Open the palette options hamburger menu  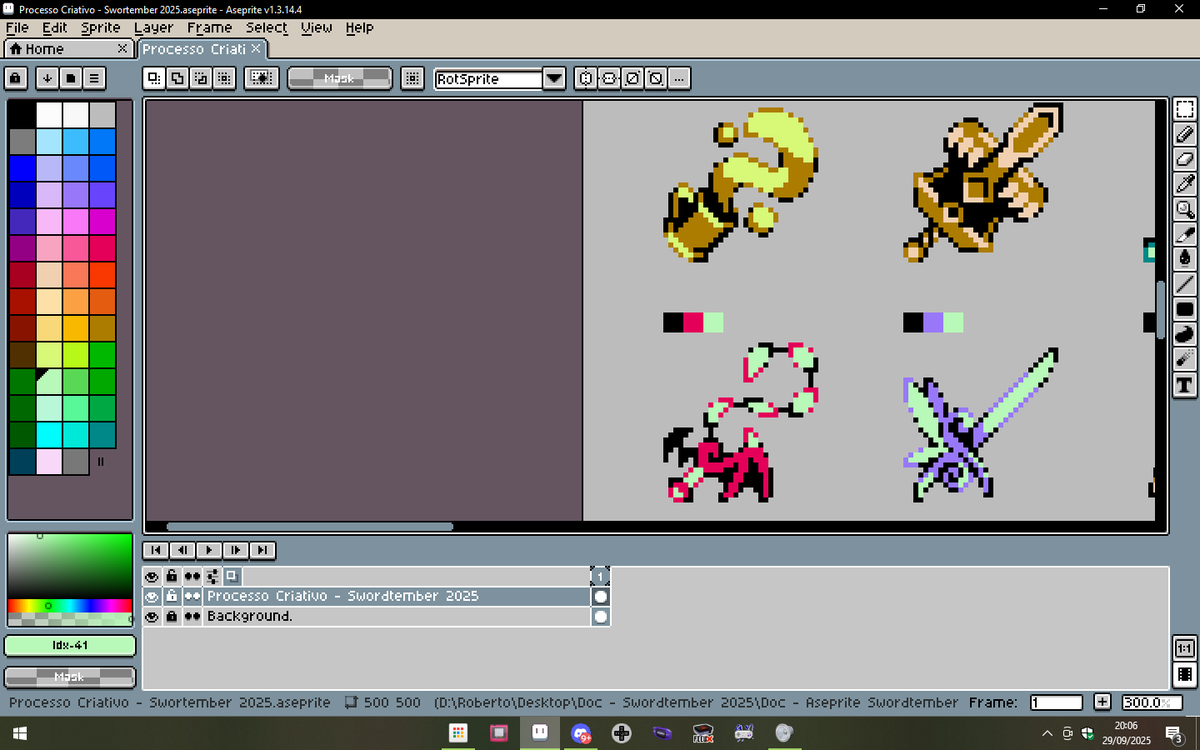94,78
